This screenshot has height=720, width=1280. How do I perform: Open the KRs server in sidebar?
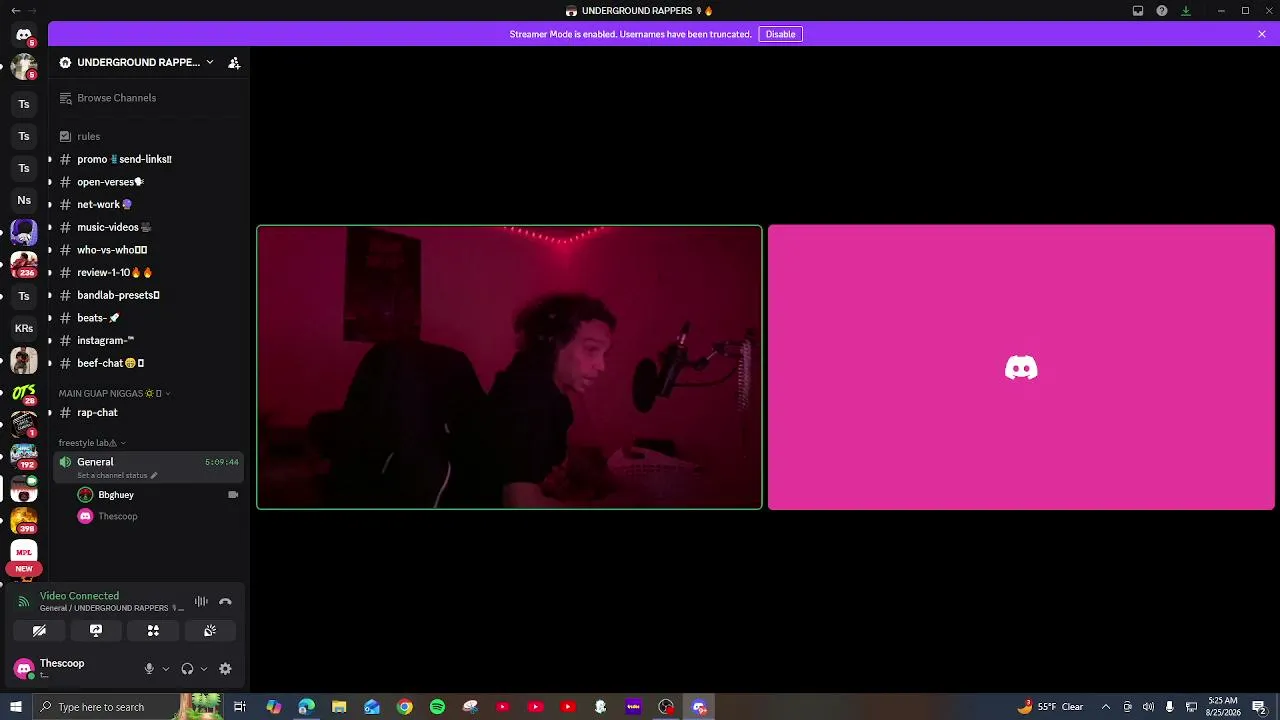click(x=24, y=328)
